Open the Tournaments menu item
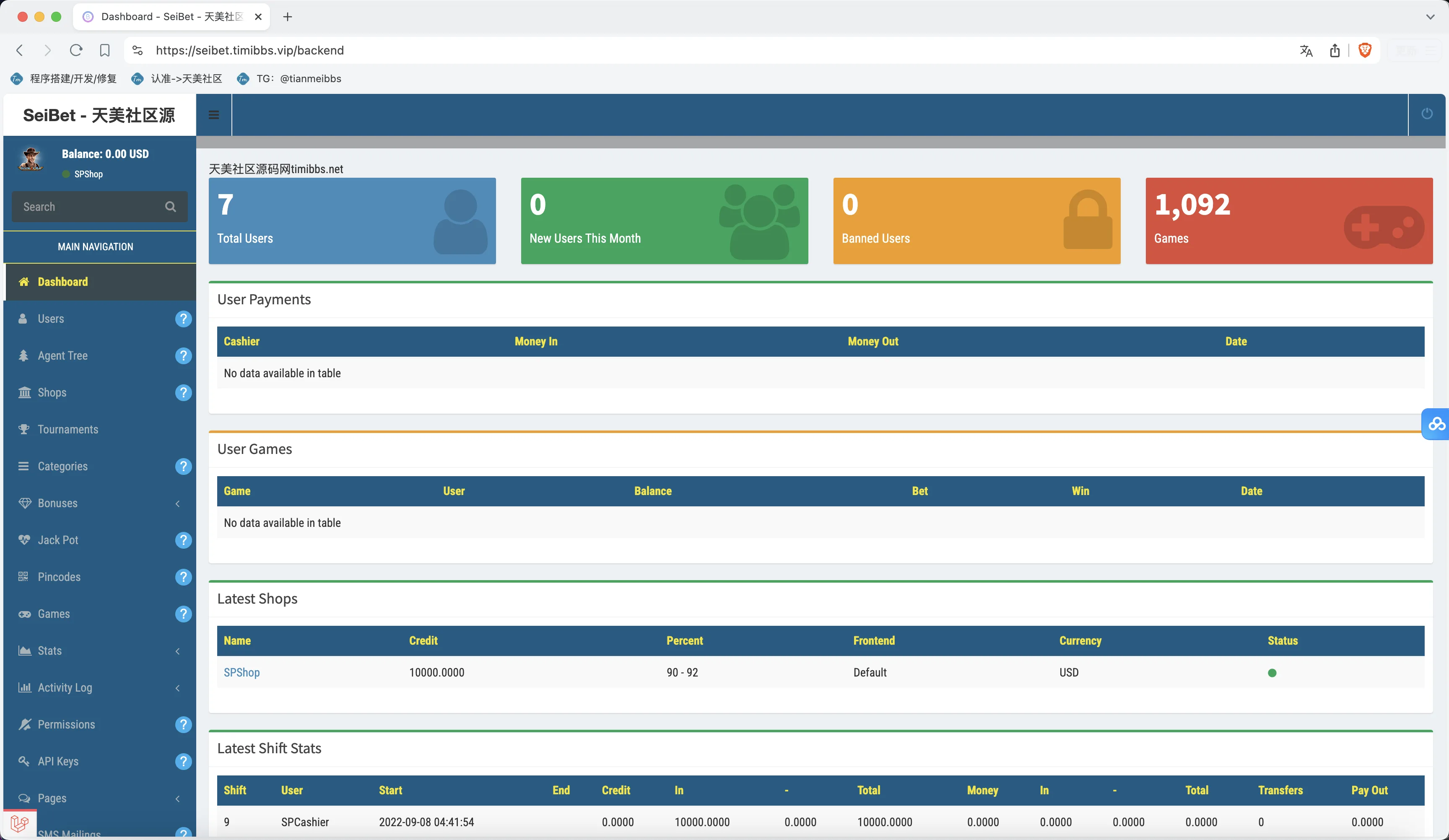The width and height of the screenshot is (1449, 840). [x=68, y=430]
